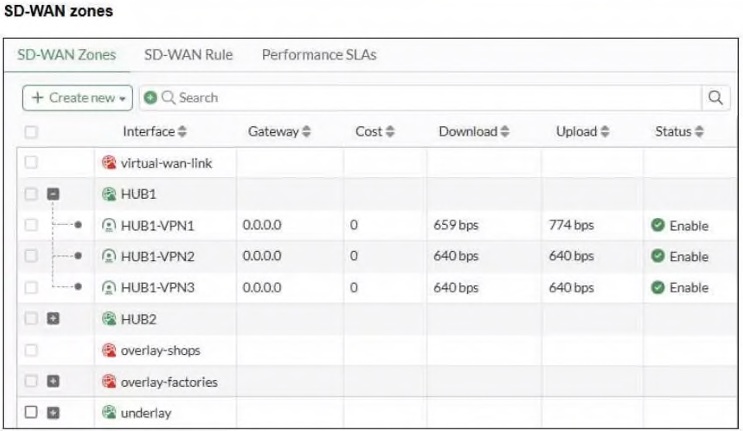Click the overlay-shops zone icon
The height and width of the screenshot is (431, 743).
pyautogui.click(x=110, y=351)
